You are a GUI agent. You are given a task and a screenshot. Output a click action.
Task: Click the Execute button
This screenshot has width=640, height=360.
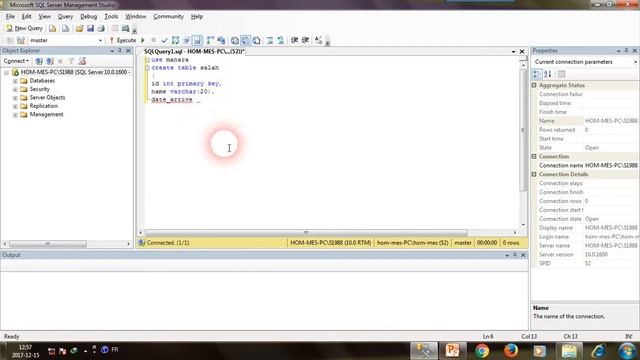point(123,40)
